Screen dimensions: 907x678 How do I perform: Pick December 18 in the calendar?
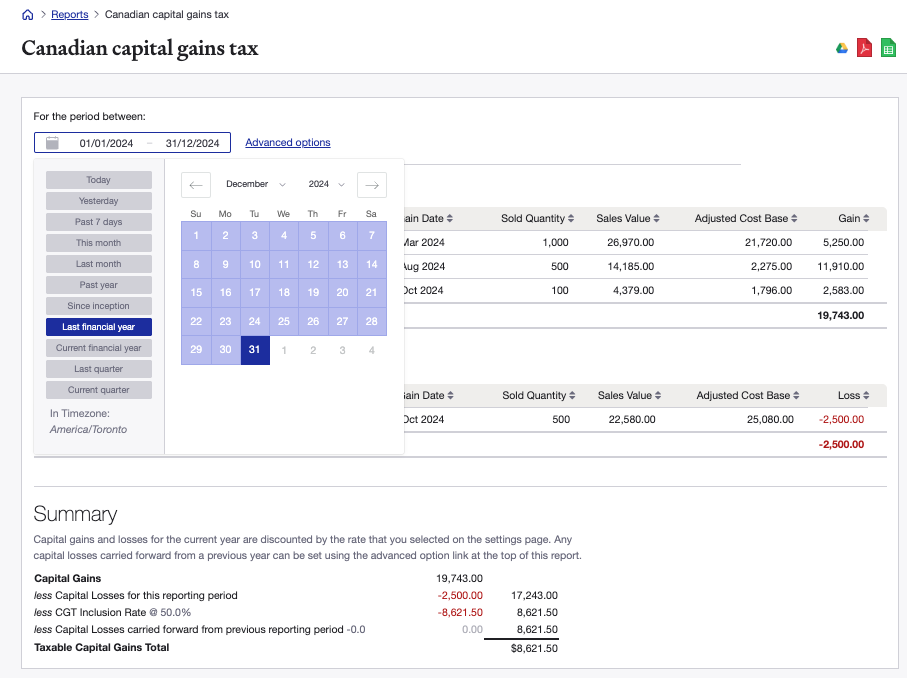284,293
